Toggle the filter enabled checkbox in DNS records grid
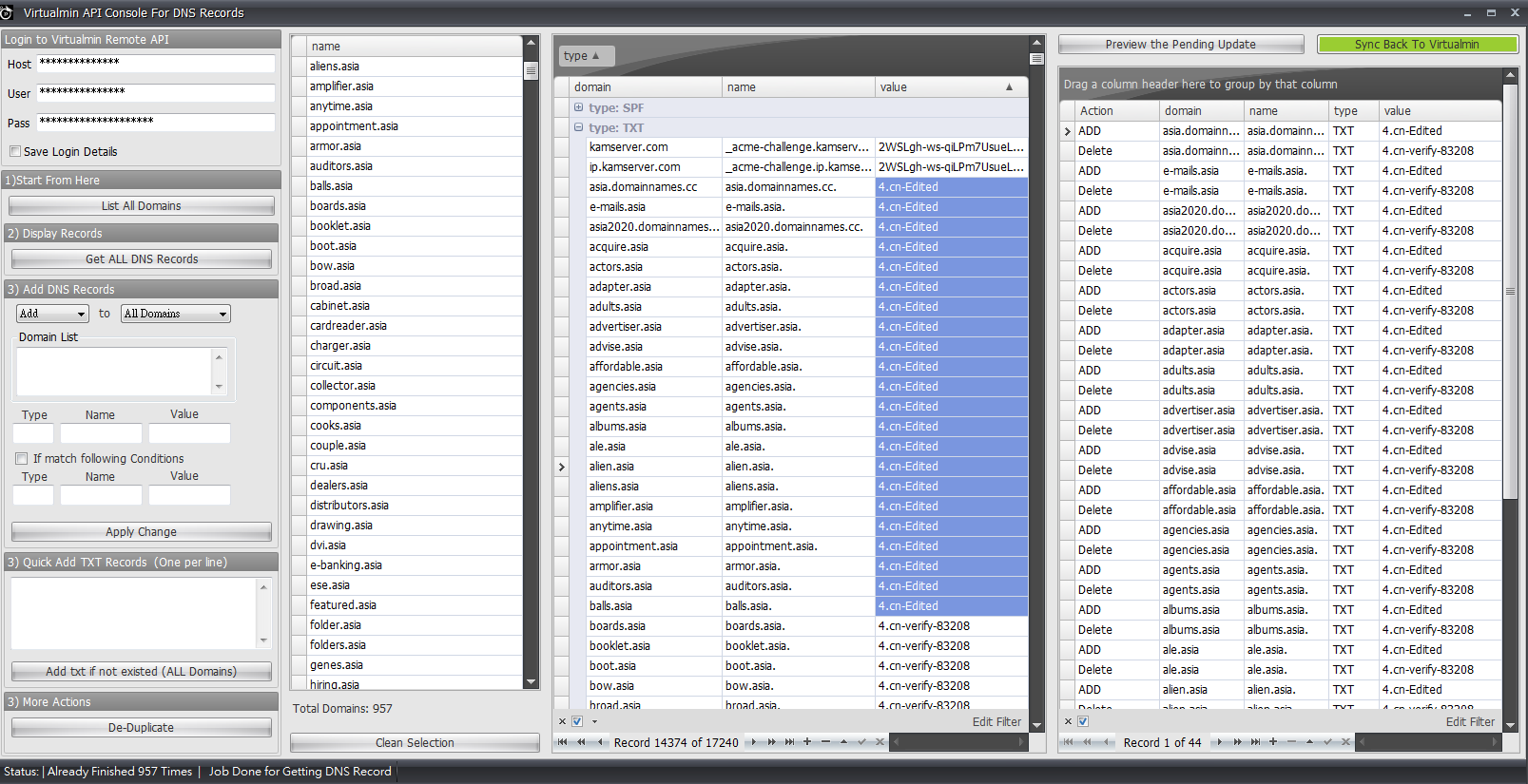Screen dimensions: 1528x784 [x=577, y=721]
